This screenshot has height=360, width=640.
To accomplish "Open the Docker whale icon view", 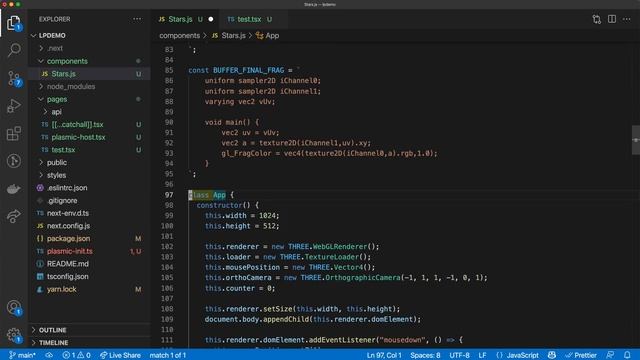I will click(x=14, y=189).
